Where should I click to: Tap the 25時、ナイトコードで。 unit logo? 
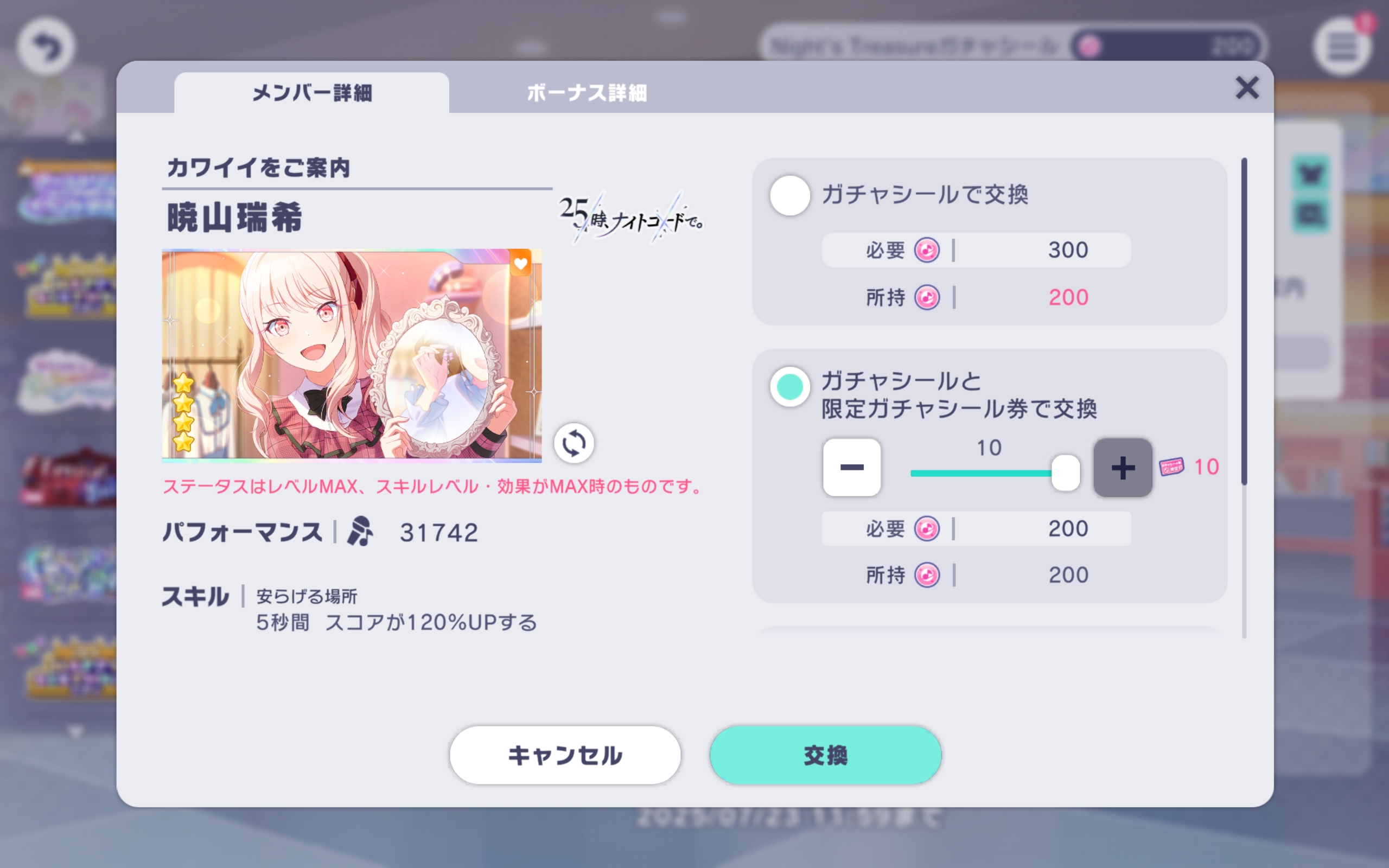(x=632, y=218)
